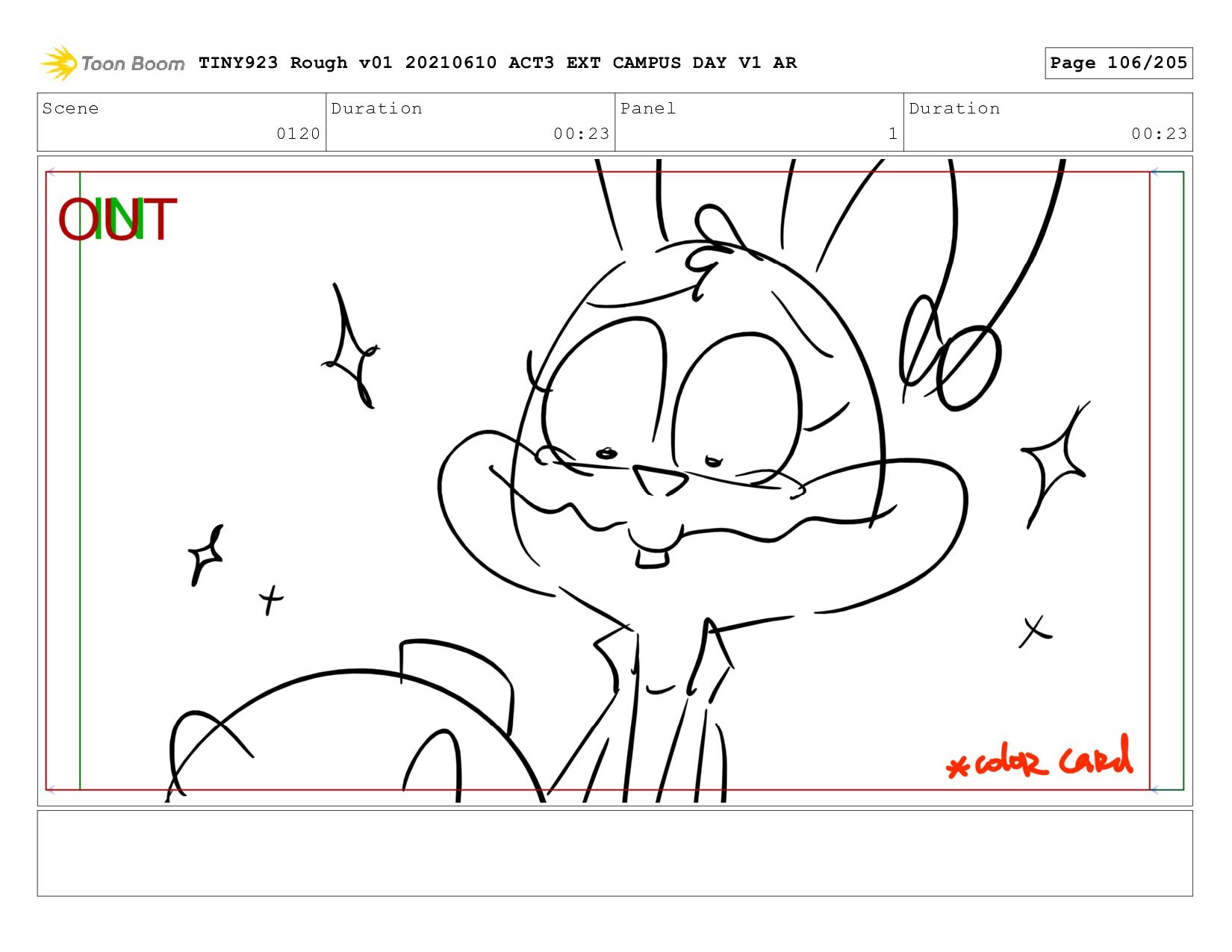Click the empty notes box below panel
This screenshot has width=1232, height=952.
pyautogui.click(x=615, y=853)
